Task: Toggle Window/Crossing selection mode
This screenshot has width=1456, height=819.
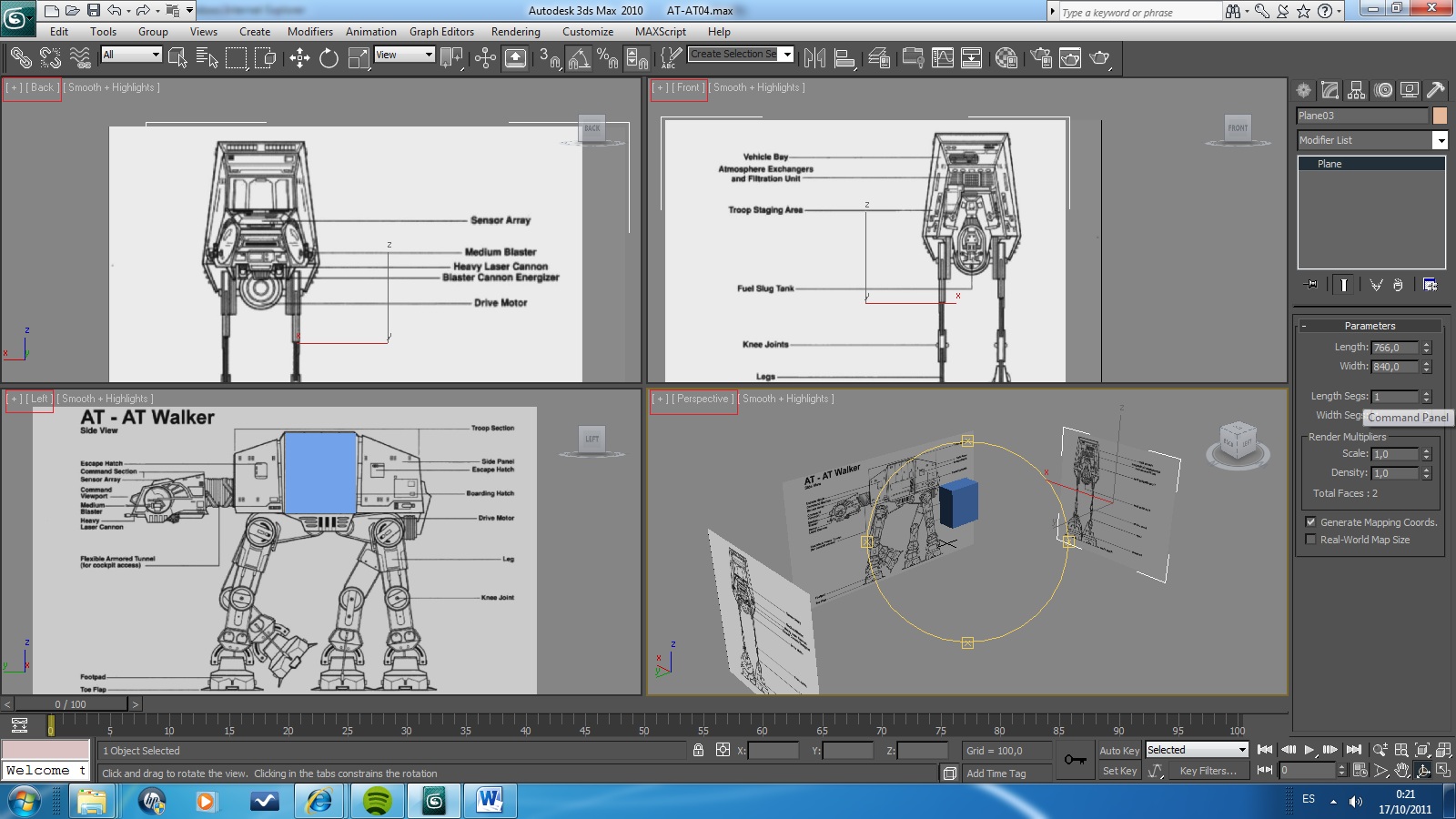Action: click(x=266, y=58)
